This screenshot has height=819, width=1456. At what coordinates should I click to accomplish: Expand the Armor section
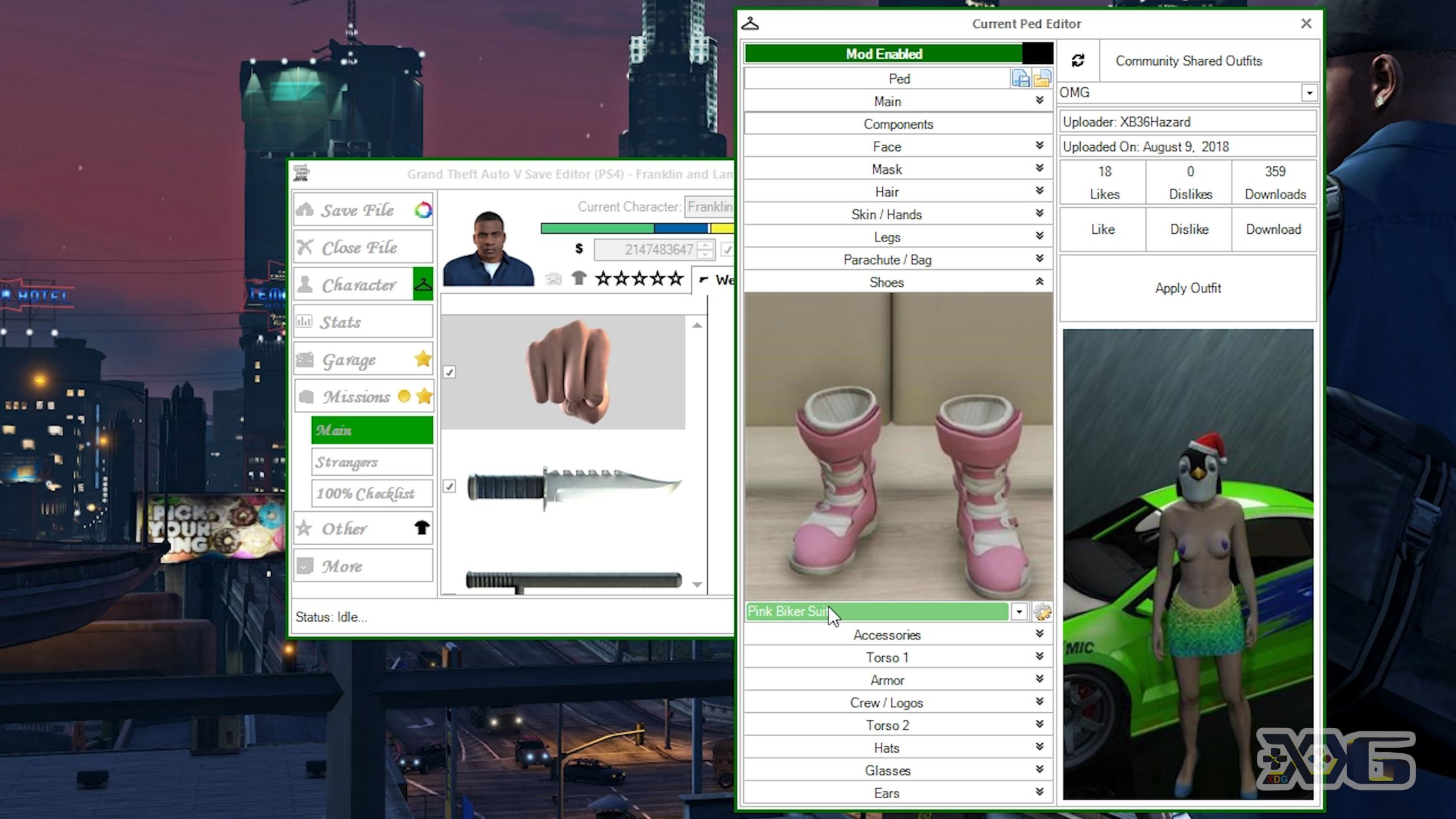point(898,680)
